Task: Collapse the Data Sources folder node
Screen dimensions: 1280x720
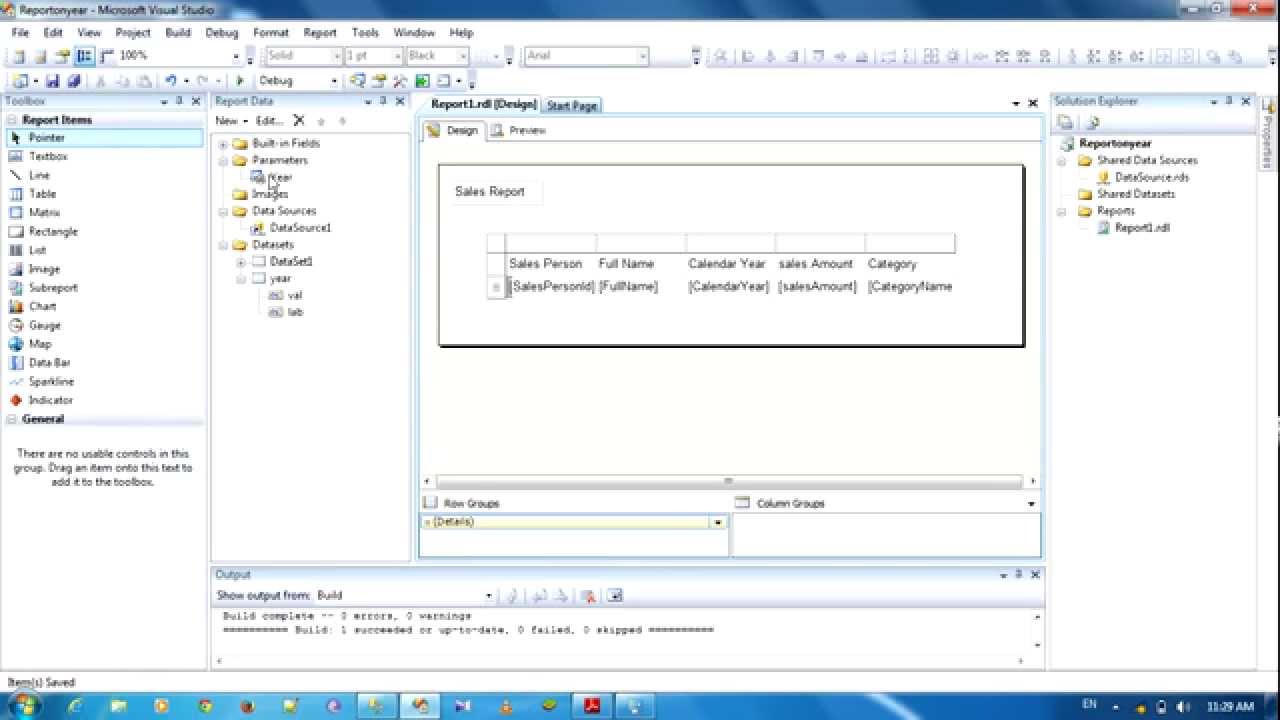Action: (223, 212)
